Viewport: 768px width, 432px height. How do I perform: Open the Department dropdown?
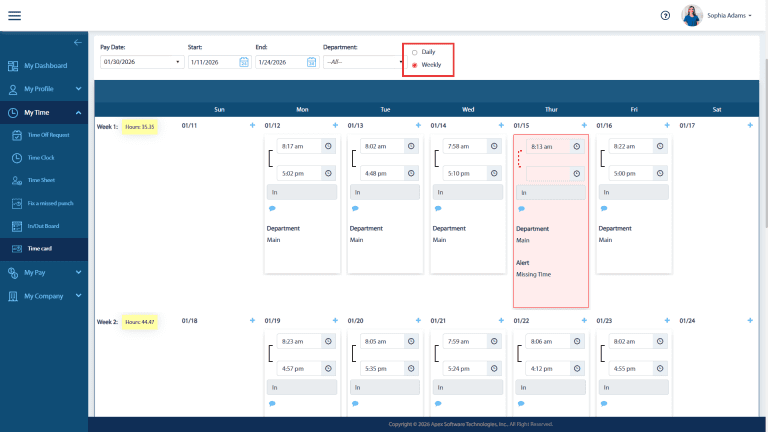coord(364,62)
